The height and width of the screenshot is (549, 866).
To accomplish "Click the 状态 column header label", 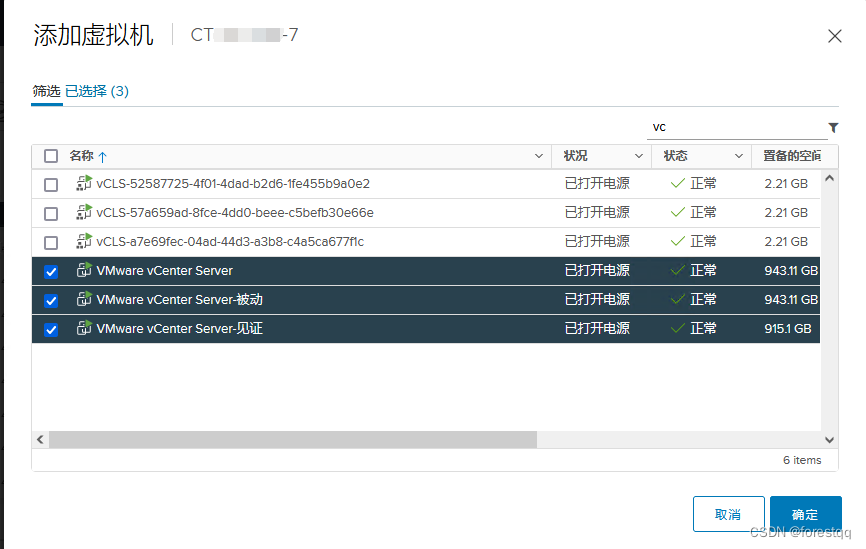I will (x=675, y=156).
